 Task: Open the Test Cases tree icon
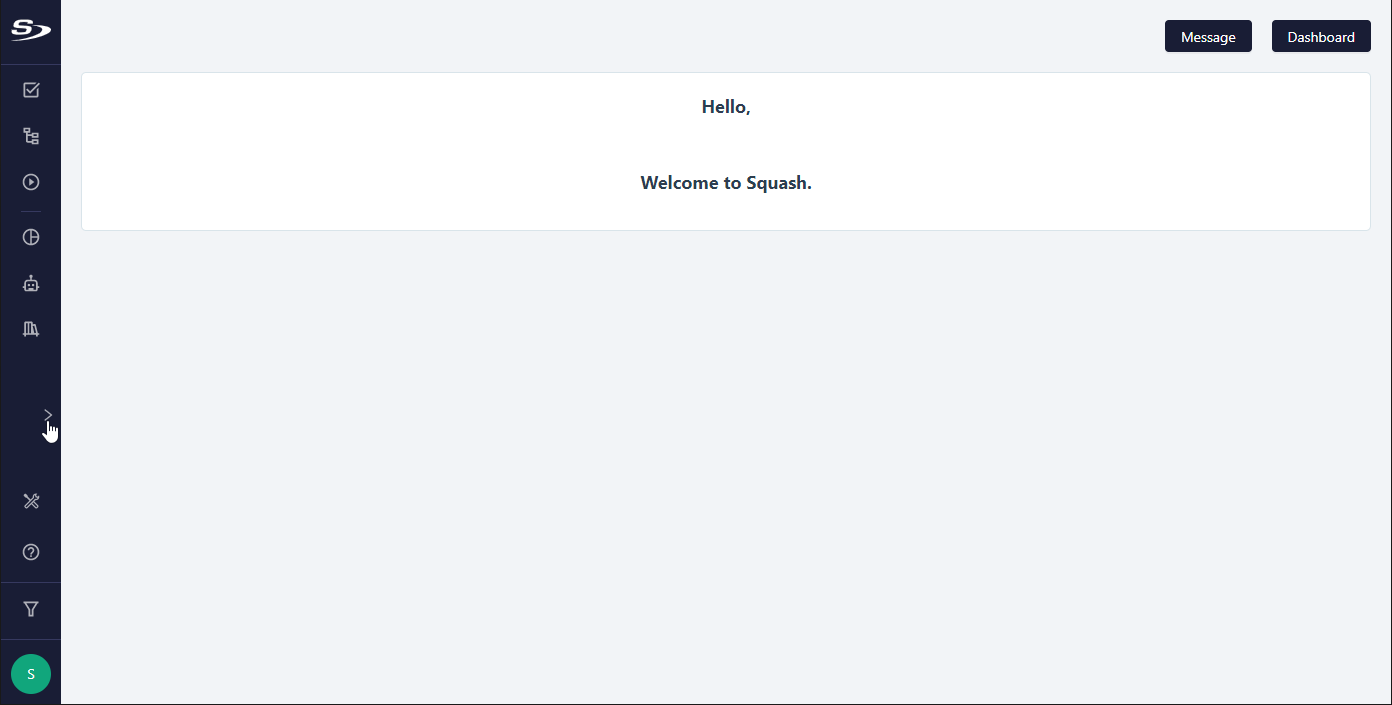point(31,136)
